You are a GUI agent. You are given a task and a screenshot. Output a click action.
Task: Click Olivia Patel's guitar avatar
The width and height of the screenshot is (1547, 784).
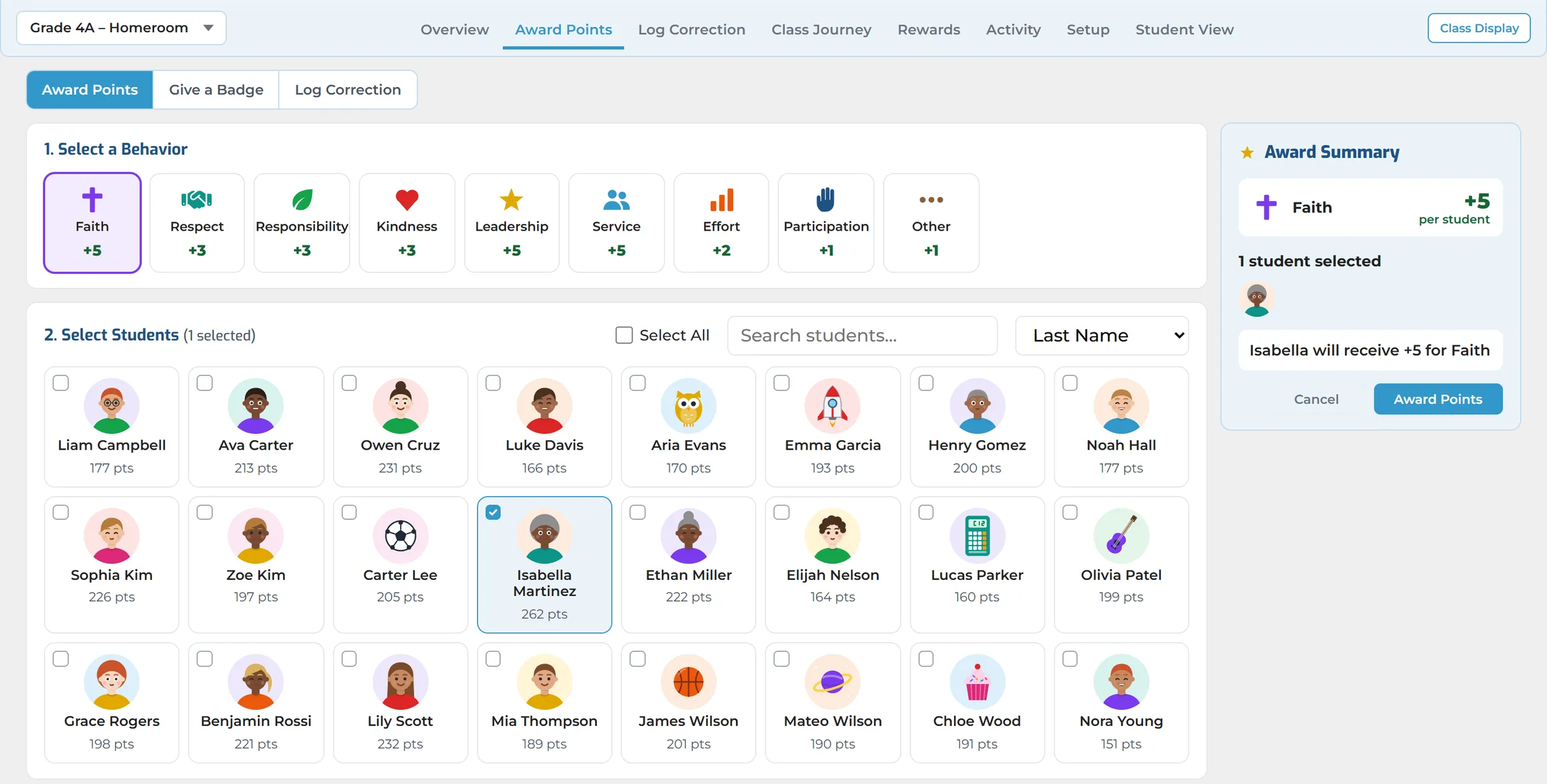pyautogui.click(x=1121, y=535)
